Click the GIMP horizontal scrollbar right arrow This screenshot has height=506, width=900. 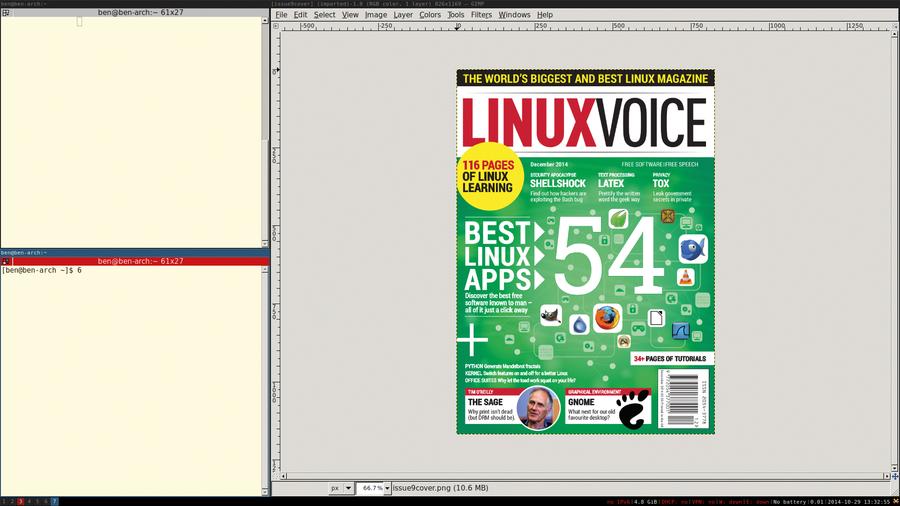click(x=887, y=476)
